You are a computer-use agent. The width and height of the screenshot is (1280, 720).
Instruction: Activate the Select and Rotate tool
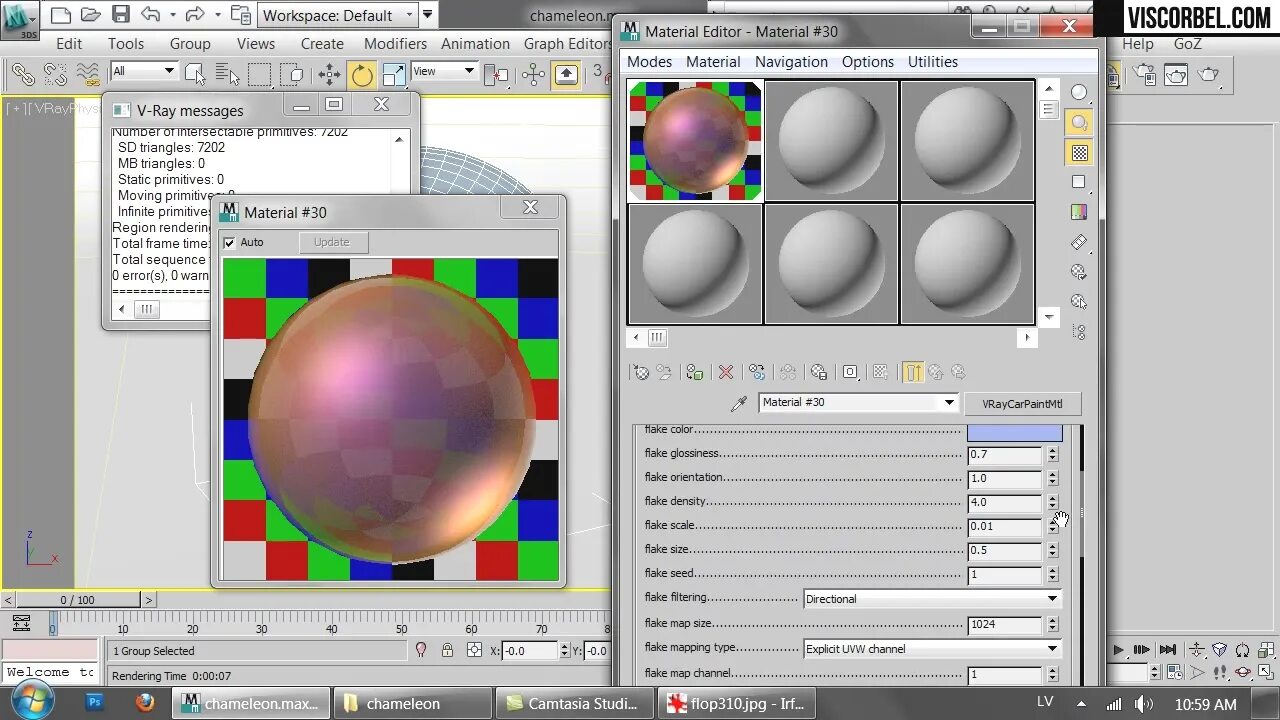point(361,74)
